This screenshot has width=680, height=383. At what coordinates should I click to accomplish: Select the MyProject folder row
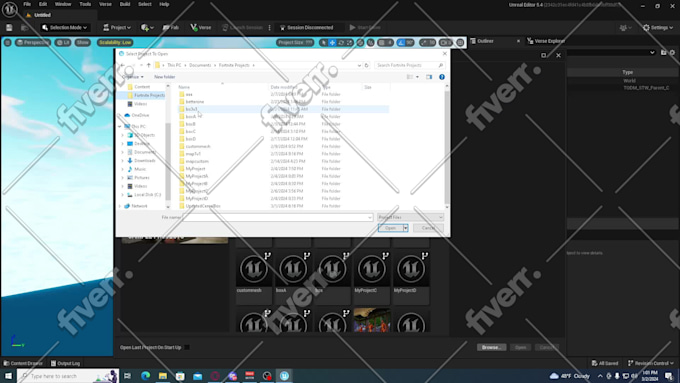pyautogui.click(x=284, y=169)
